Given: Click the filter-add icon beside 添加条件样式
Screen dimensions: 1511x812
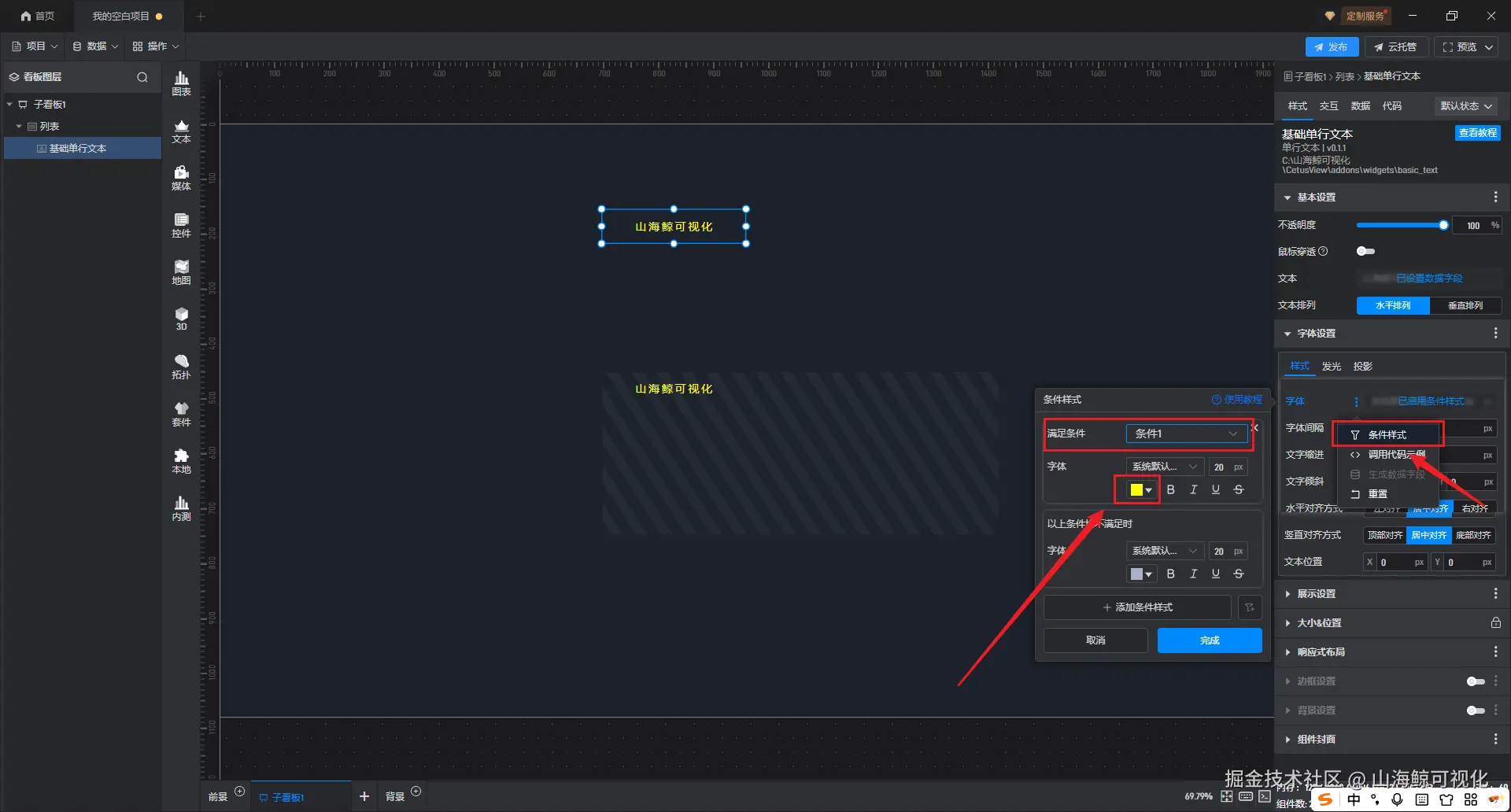Looking at the screenshot, I should (1250, 607).
